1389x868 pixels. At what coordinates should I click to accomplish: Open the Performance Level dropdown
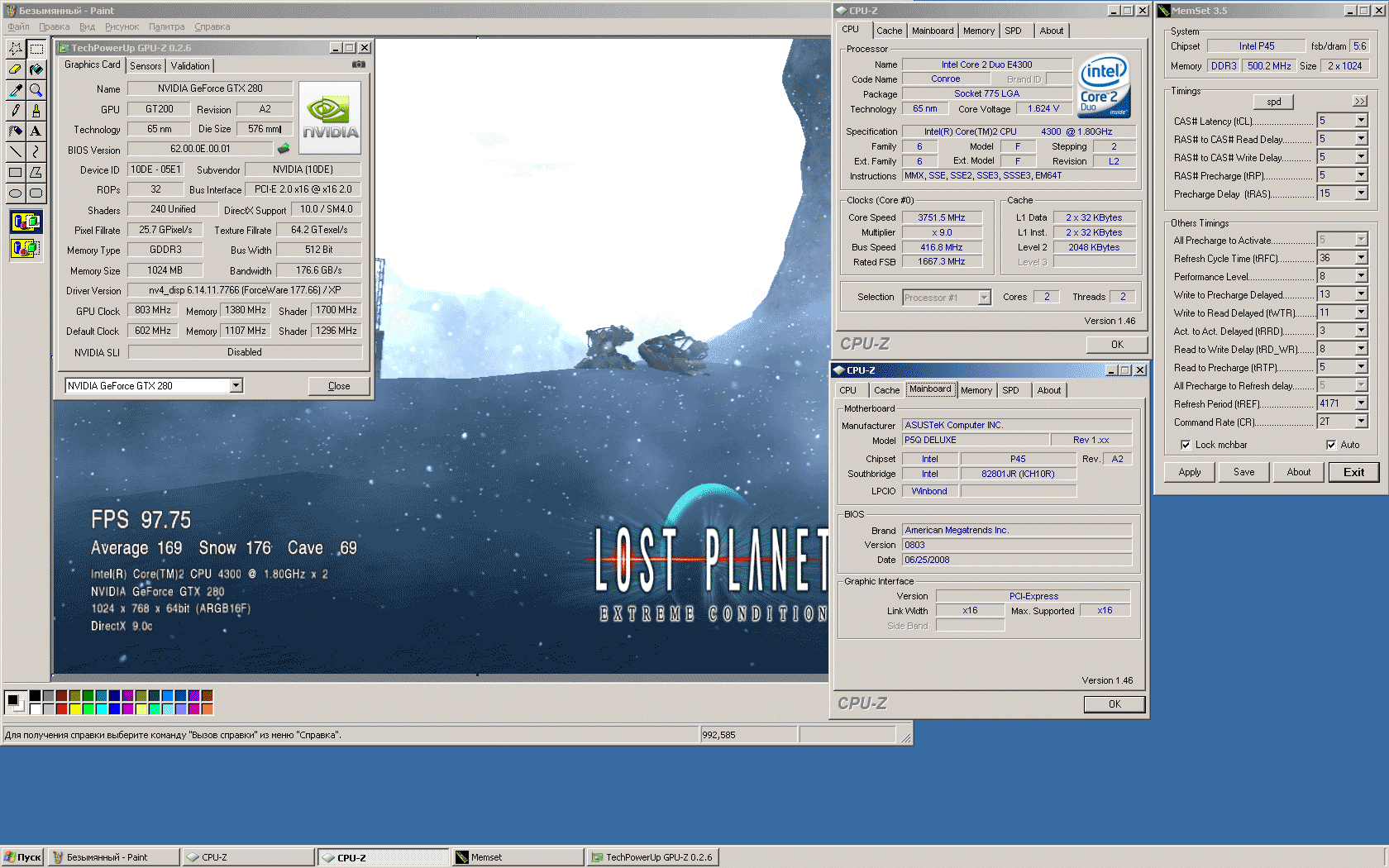pyautogui.click(x=1361, y=276)
